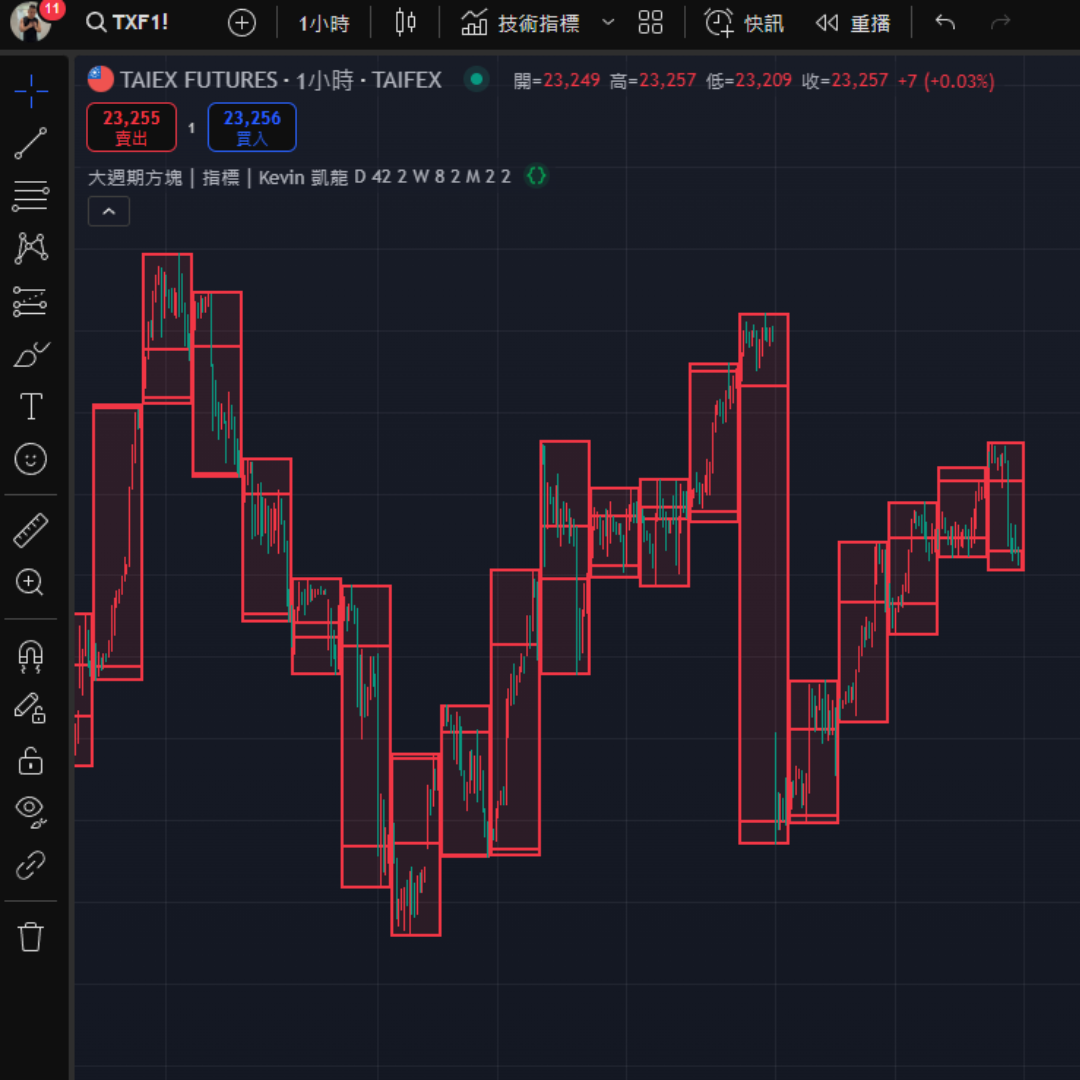Select the text annotation tool
Image resolution: width=1080 pixels, height=1080 pixels.
[x=31, y=406]
